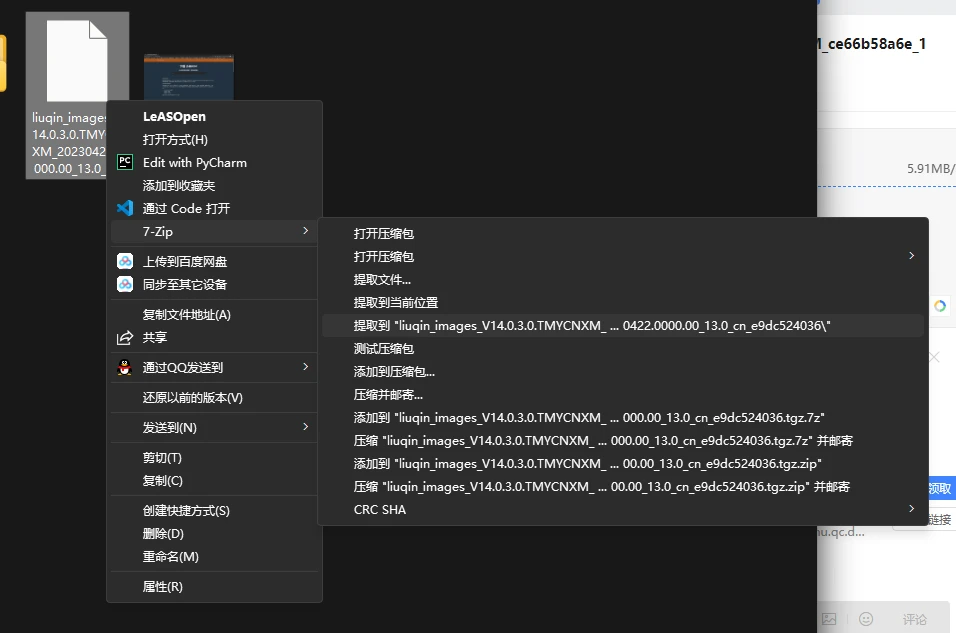Screen dimensions: 956x633
Task: Choose 压缩 ...tgz.zip 并邮寄 entry
Action: pyautogui.click(x=623, y=487)
